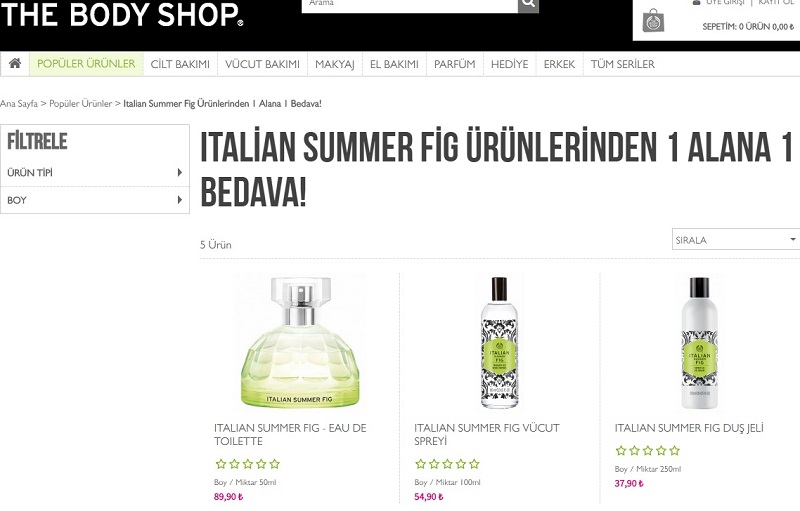Open the Cilt Bakımı menu

[x=180, y=64]
